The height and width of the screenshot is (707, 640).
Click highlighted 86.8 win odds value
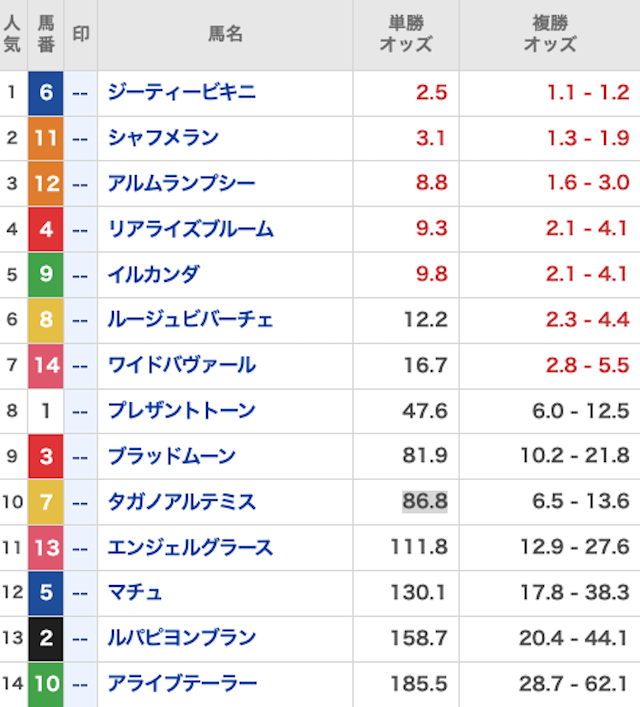click(x=424, y=502)
